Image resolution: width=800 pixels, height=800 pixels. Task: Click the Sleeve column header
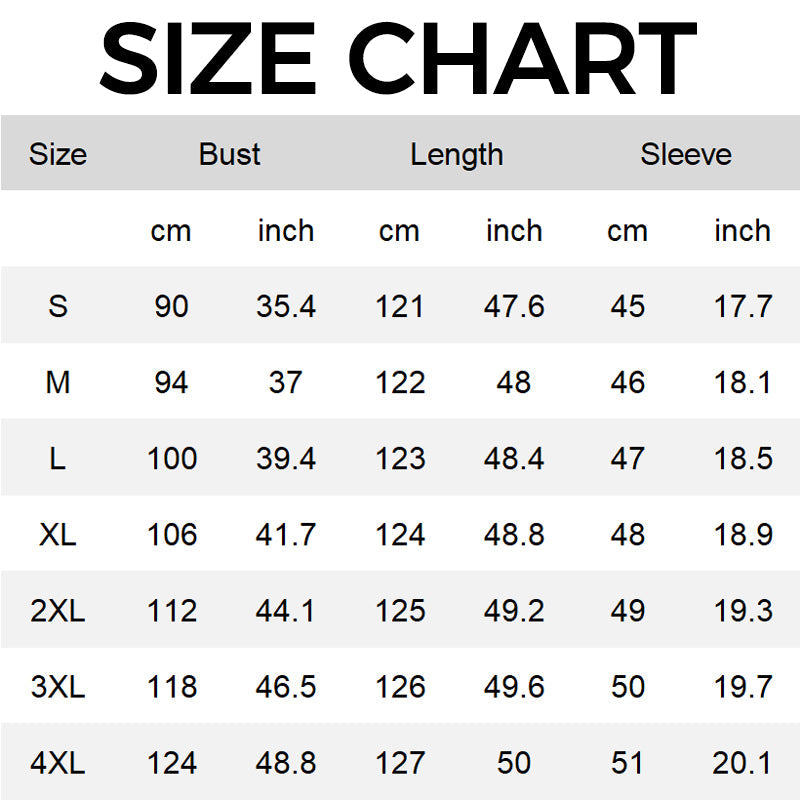tap(686, 154)
